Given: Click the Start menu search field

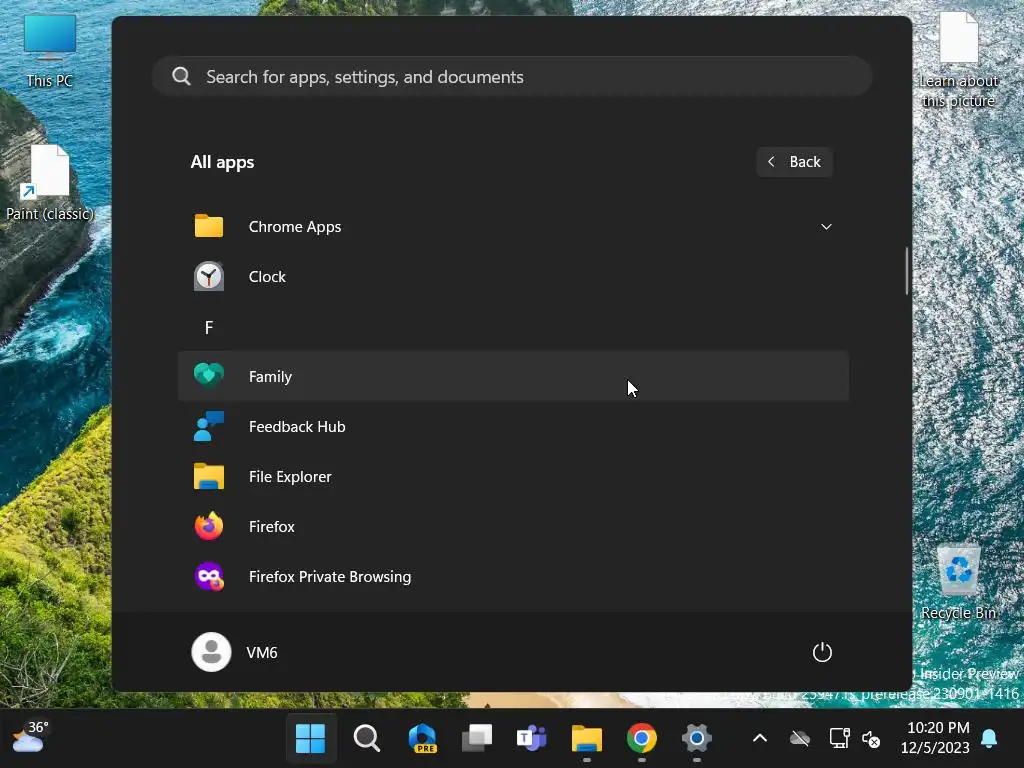Looking at the screenshot, I should point(512,76).
